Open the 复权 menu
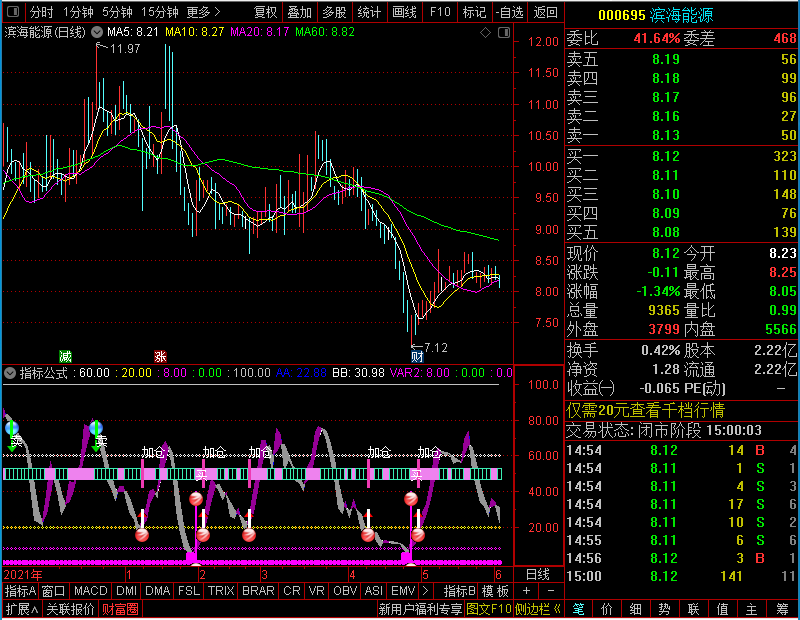Screen dimensions: 800x620 click(x=266, y=12)
